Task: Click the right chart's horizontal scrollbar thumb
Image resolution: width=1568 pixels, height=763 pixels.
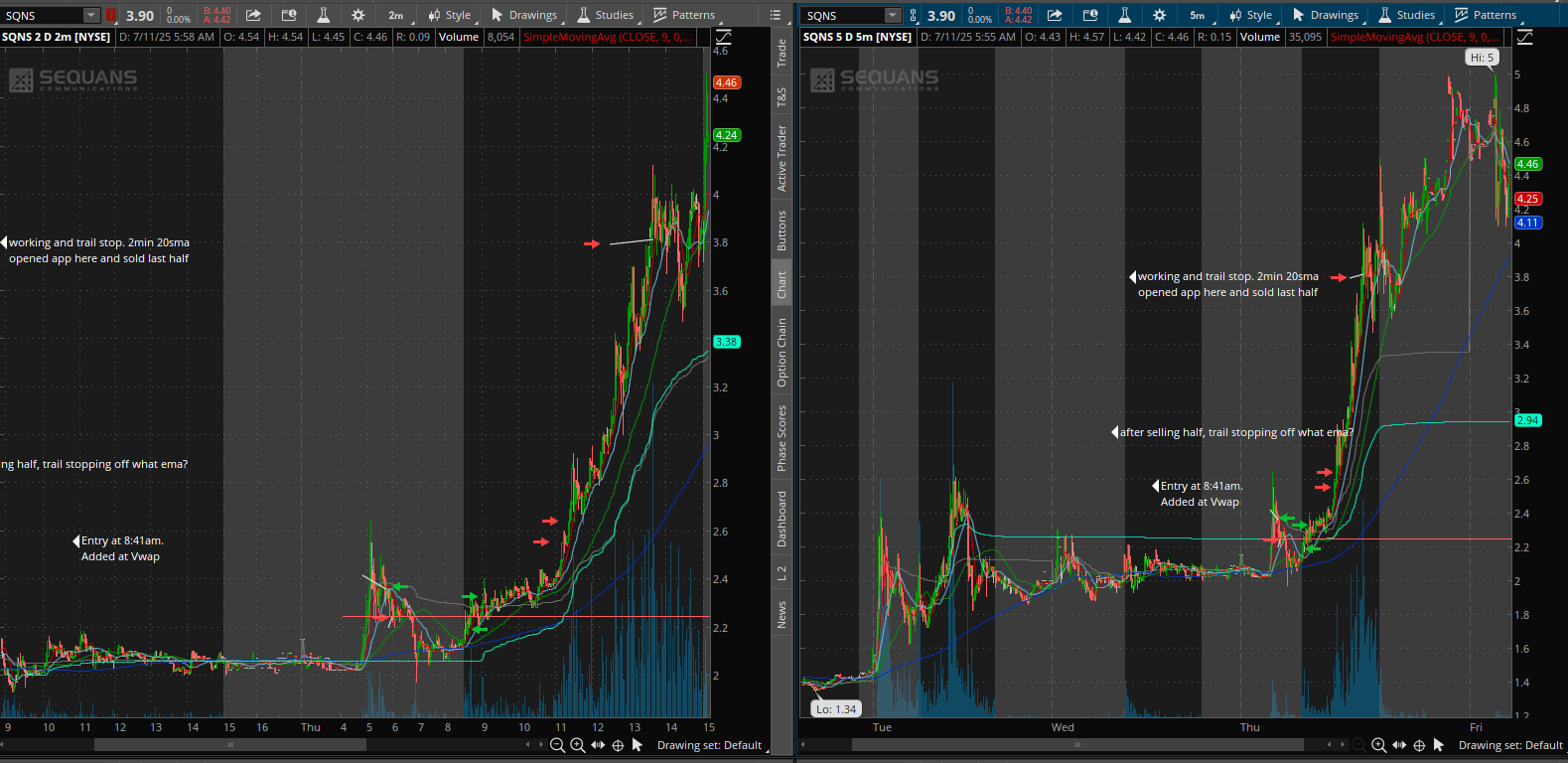Action: pyautogui.click(x=1077, y=744)
